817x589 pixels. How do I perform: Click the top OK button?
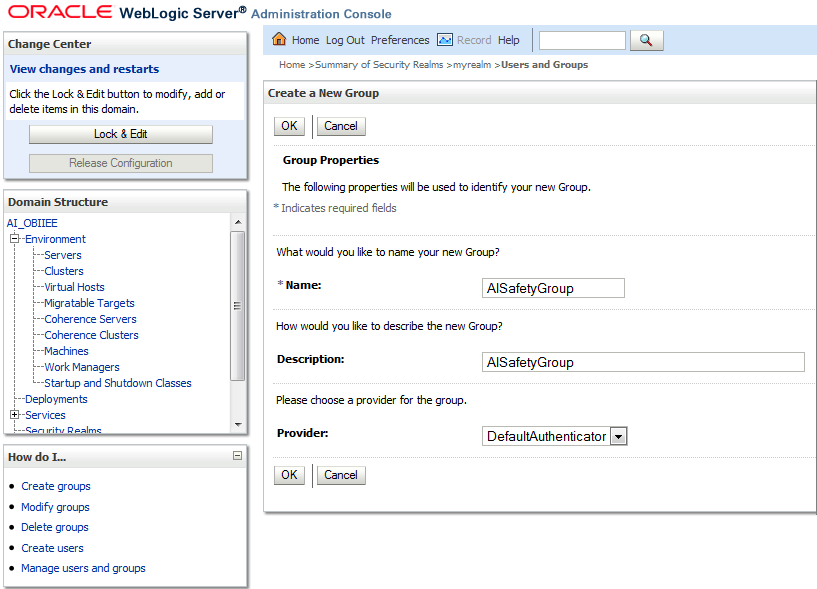coord(289,126)
